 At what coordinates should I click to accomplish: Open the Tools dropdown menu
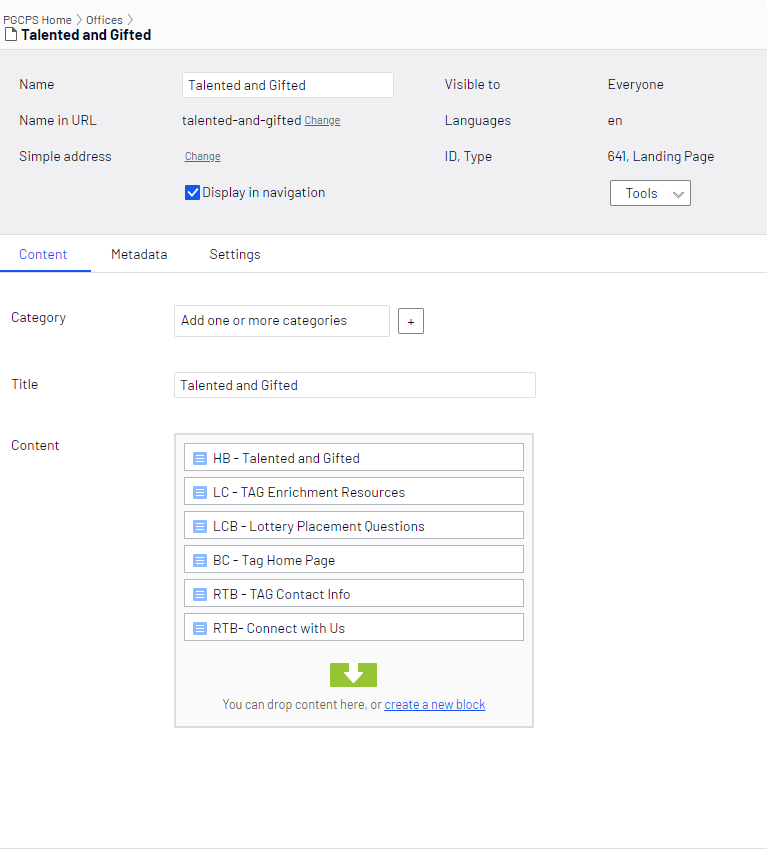[650, 194]
